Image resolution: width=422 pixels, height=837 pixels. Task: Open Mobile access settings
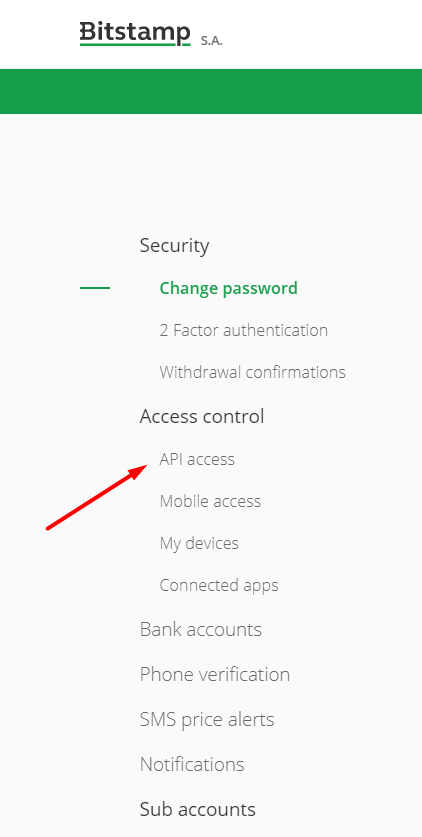pos(210,501)
